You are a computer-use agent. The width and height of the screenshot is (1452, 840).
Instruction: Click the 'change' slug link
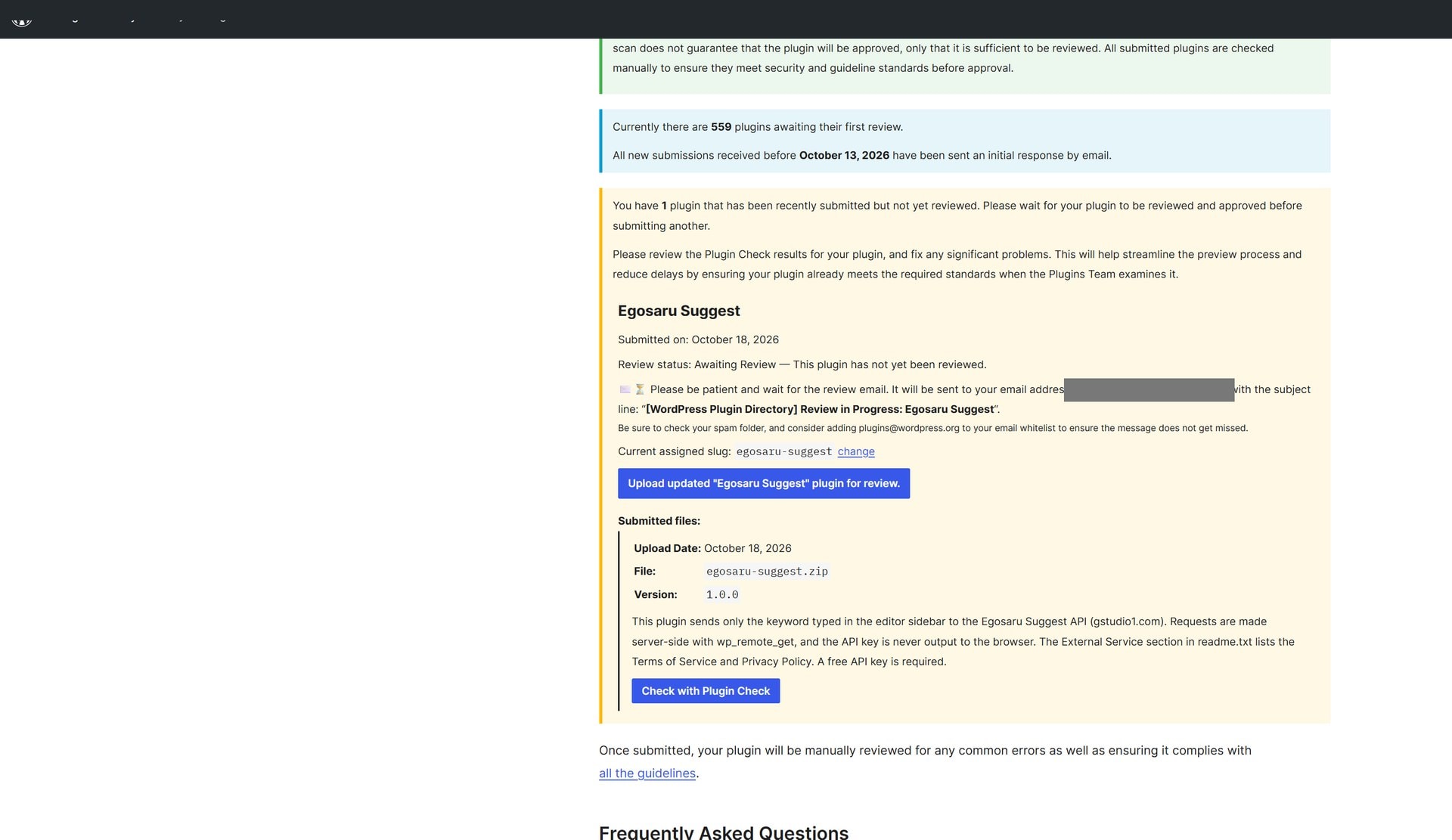(x=855, y=451)
